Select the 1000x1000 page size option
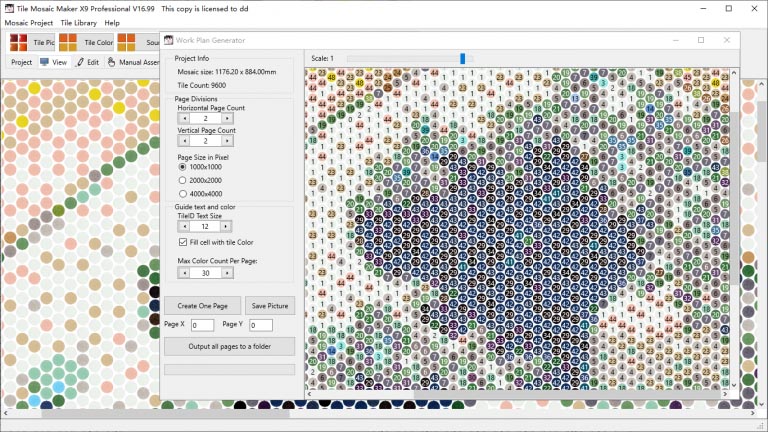Screen dimensions: 768x432 click(x=183, y=167)
